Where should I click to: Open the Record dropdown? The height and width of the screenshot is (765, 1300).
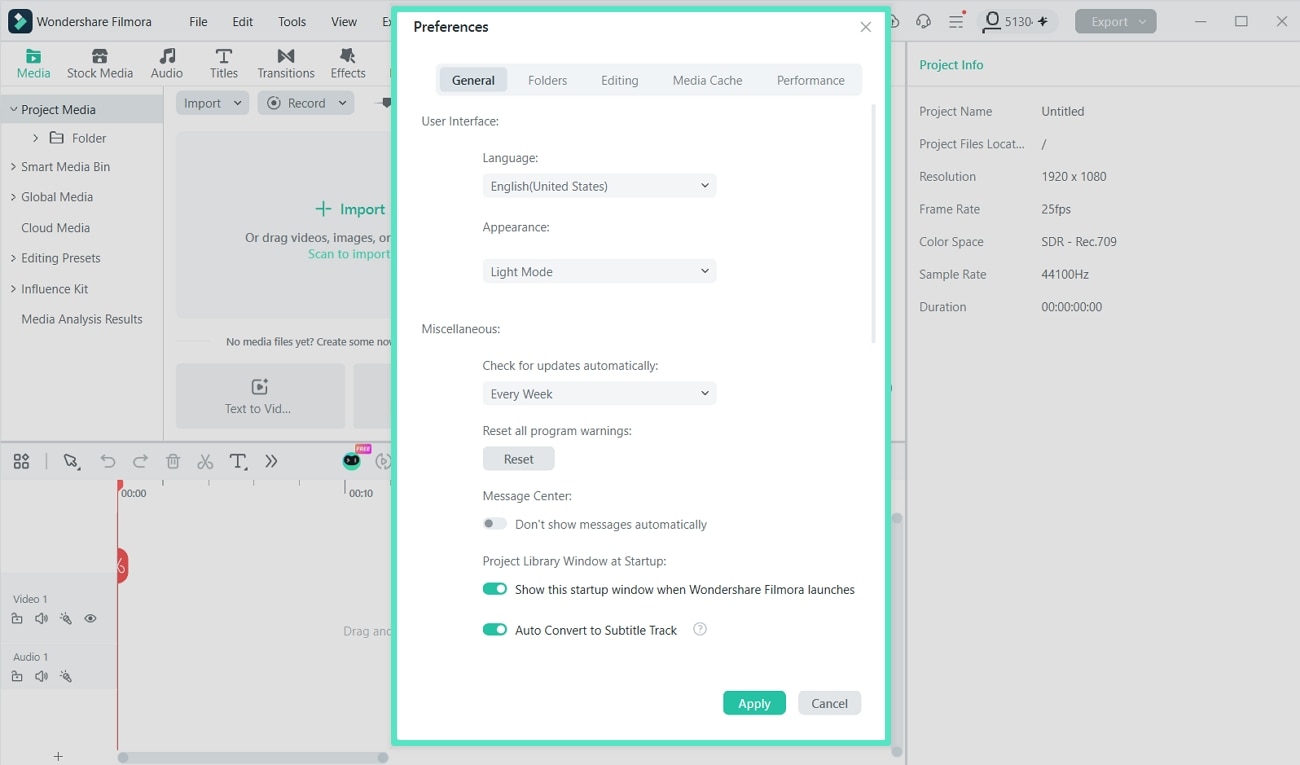point(306,103)
